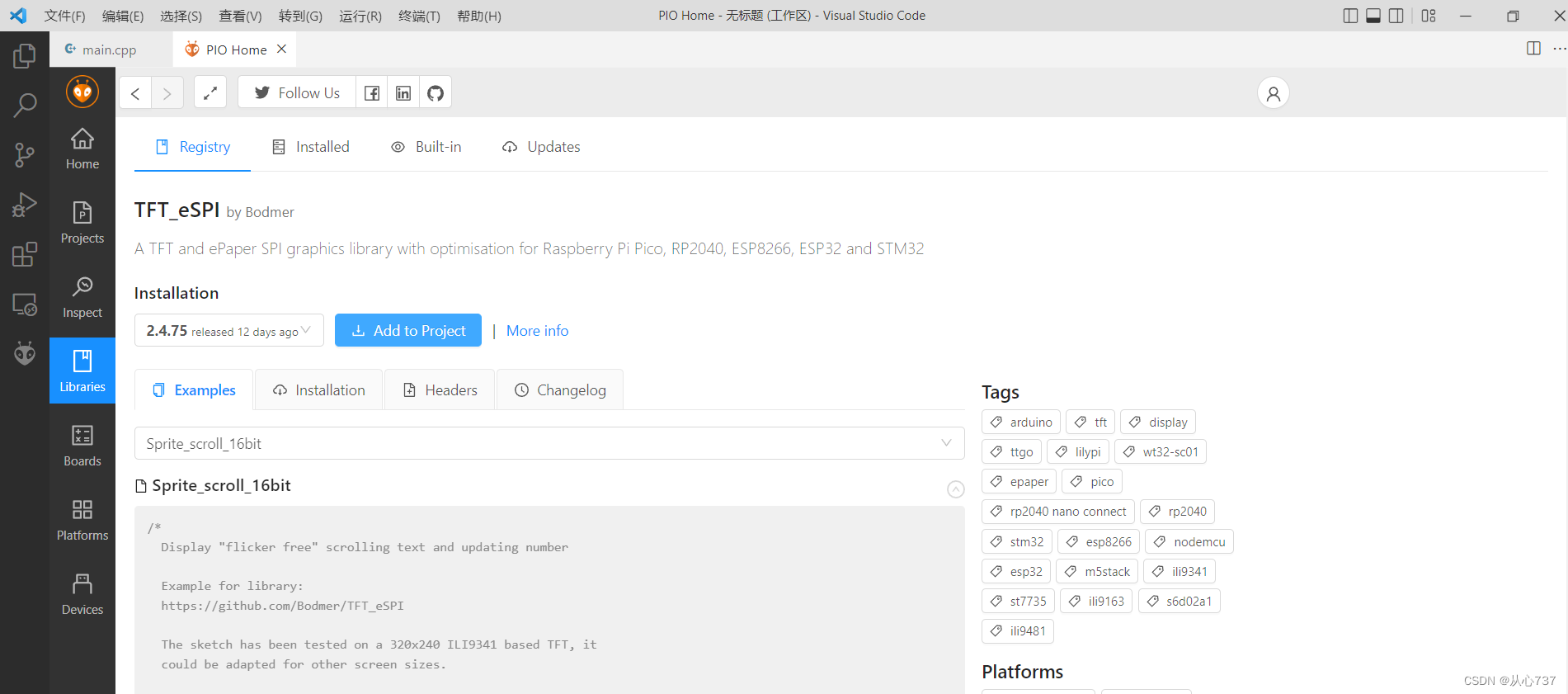1568x694 pixels.
Task: Select the Built-in libraries tab
Action: [426, 147]
